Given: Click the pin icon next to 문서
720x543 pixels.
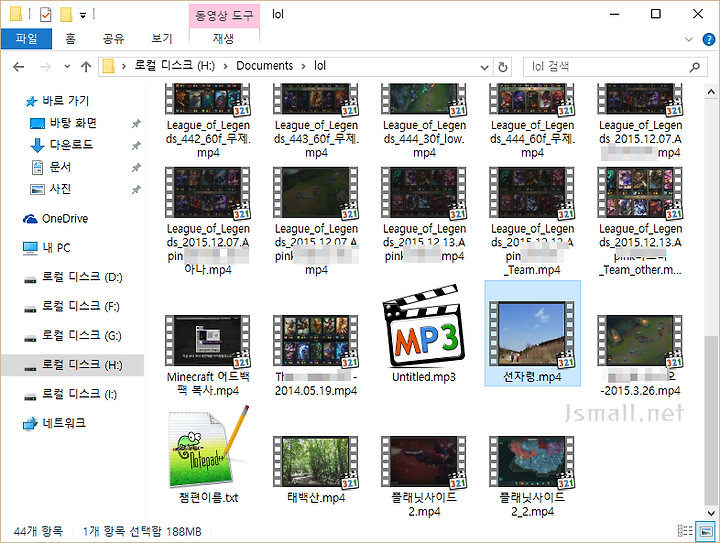Looking at the screenshot, I should (136, 167).
